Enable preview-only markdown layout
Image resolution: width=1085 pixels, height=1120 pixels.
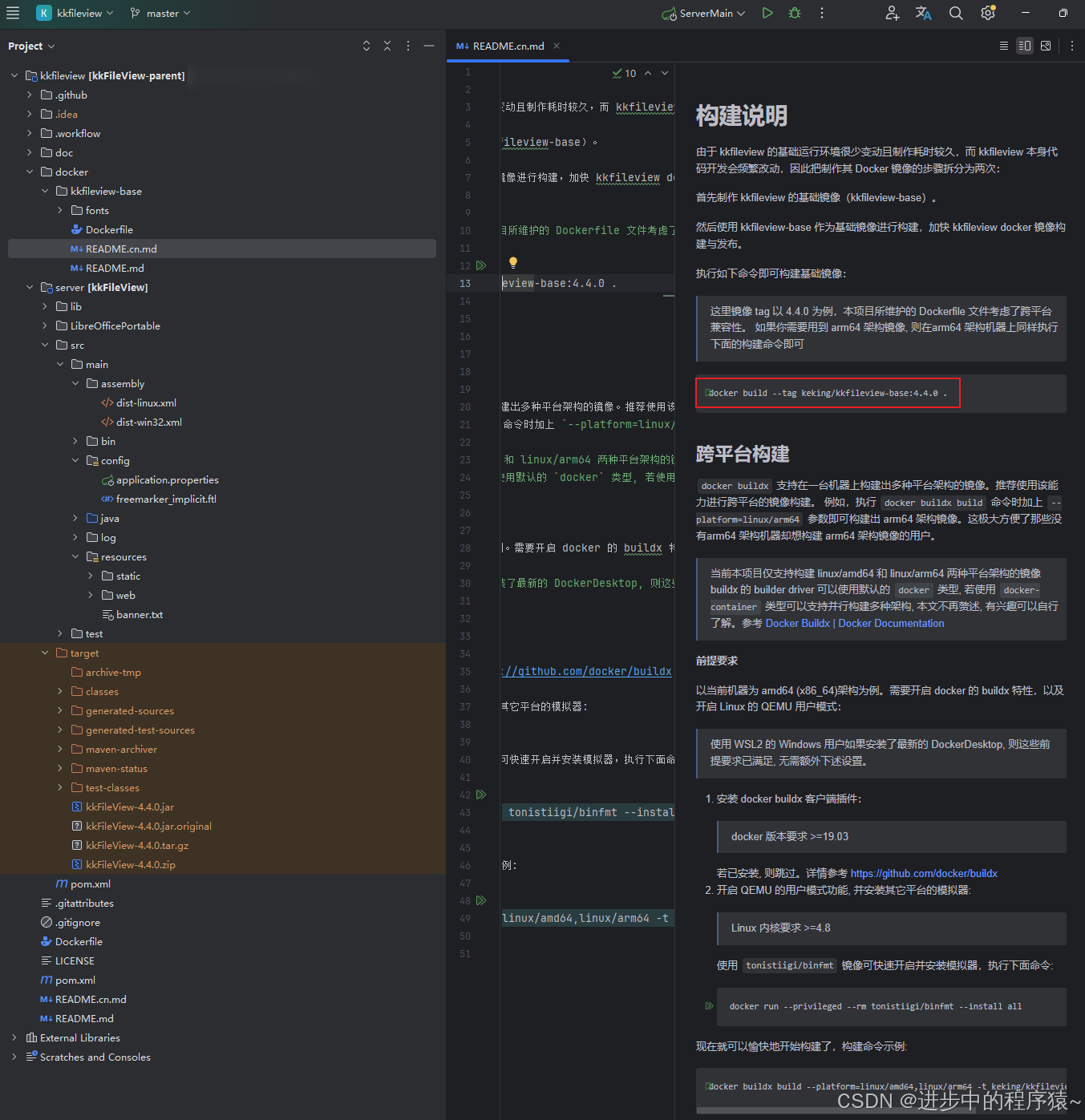pos(1046,46)
